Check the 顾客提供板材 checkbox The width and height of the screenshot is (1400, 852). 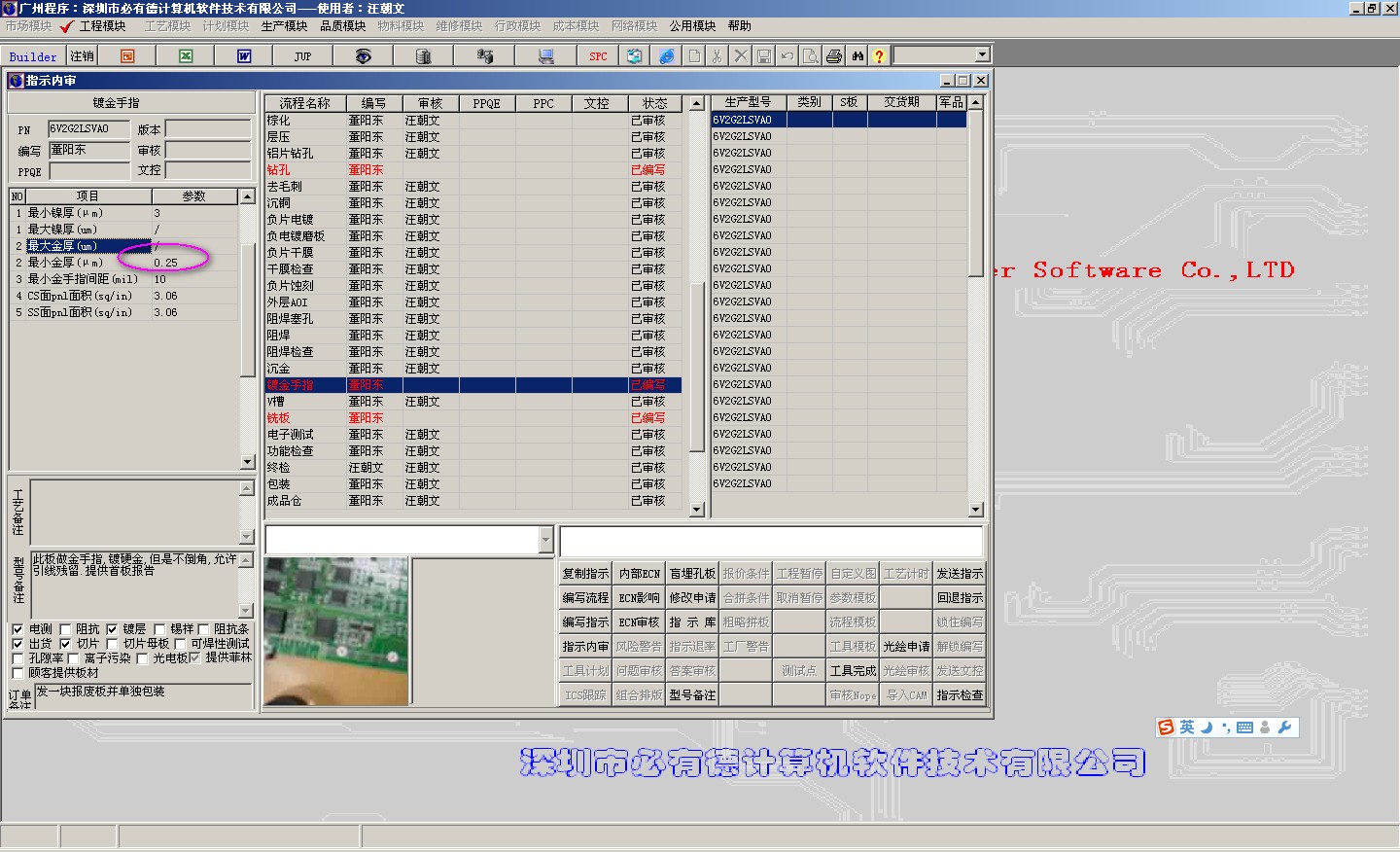pyautogui.click(x=17, y=673)
